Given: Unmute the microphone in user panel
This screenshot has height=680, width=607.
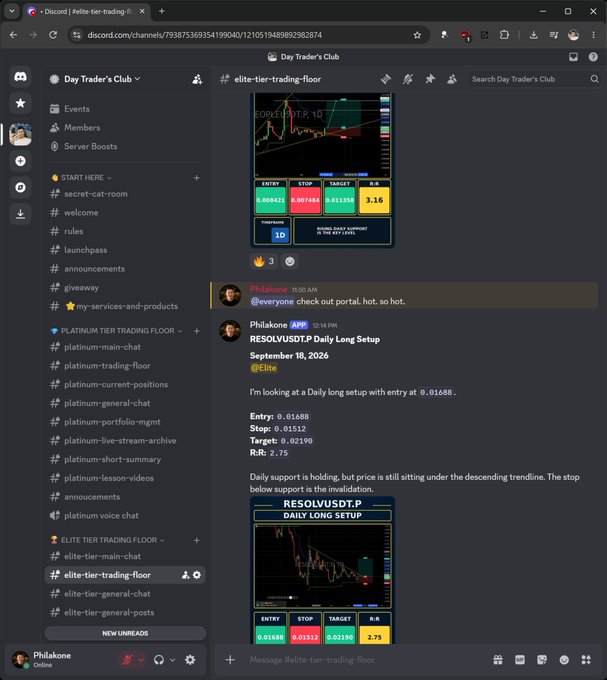Looking at the screenshot, I should (127, 660).
